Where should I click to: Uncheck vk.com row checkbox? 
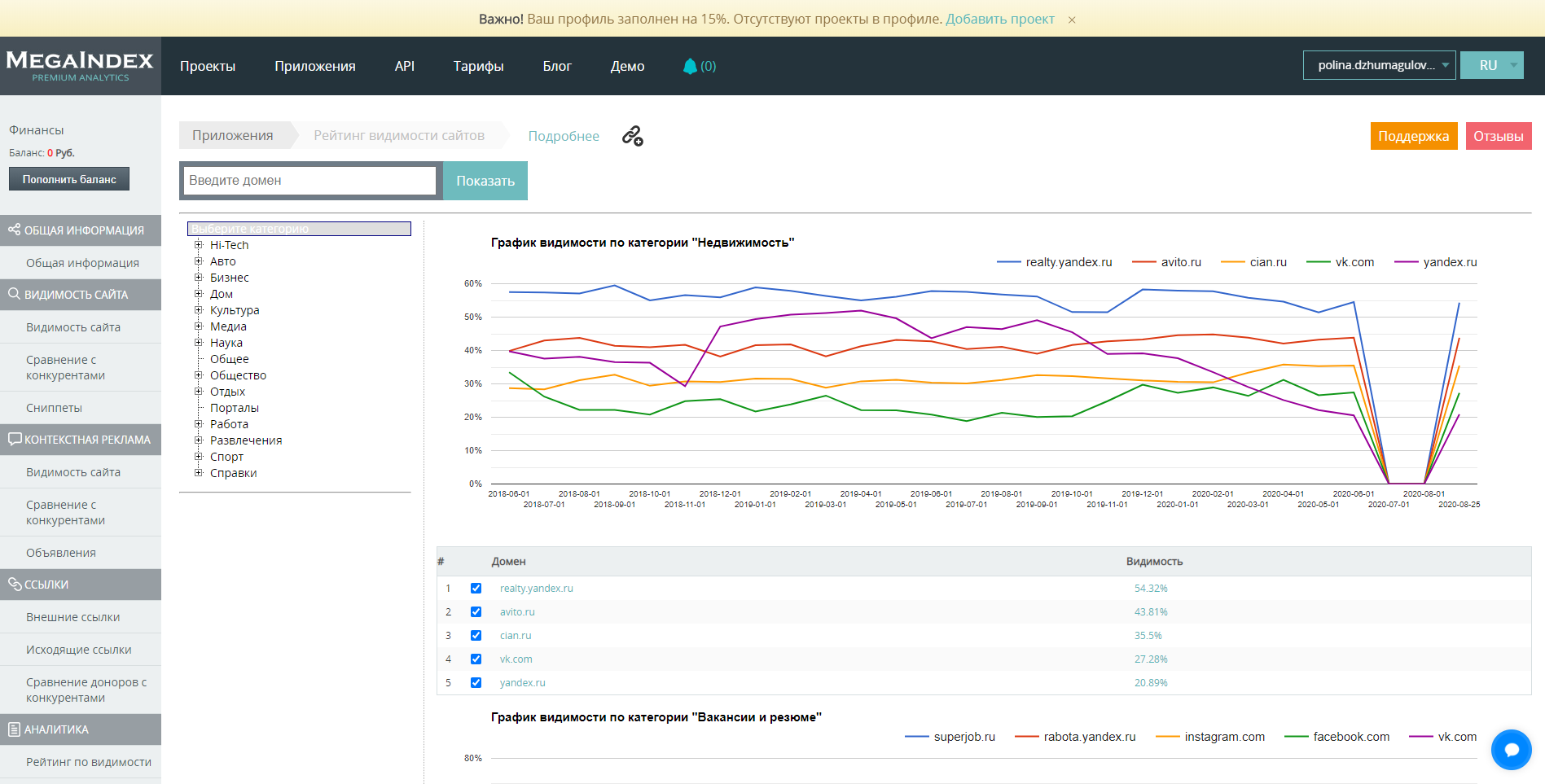(476, 659)
